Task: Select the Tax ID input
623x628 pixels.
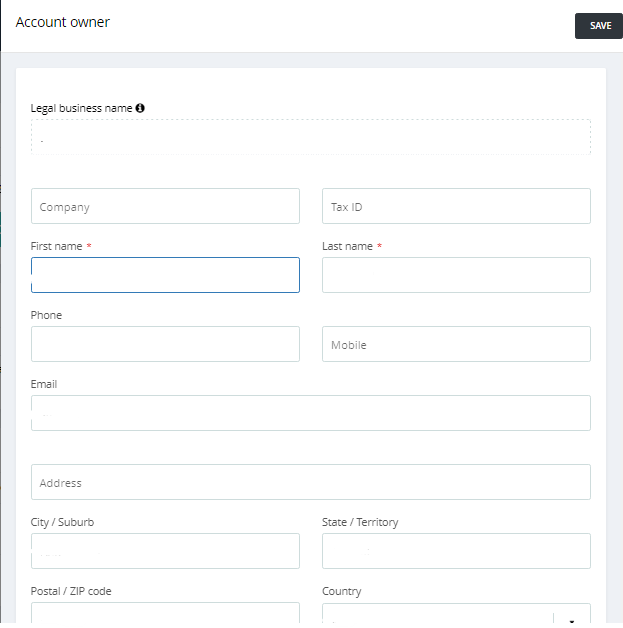Action: tap(456, 206)
